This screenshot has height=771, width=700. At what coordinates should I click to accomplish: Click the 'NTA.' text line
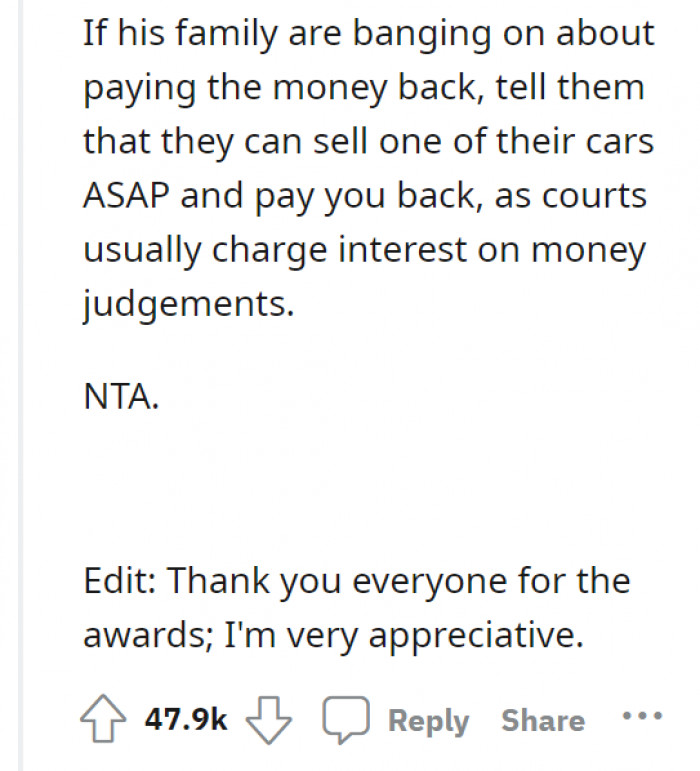(118, 399)
